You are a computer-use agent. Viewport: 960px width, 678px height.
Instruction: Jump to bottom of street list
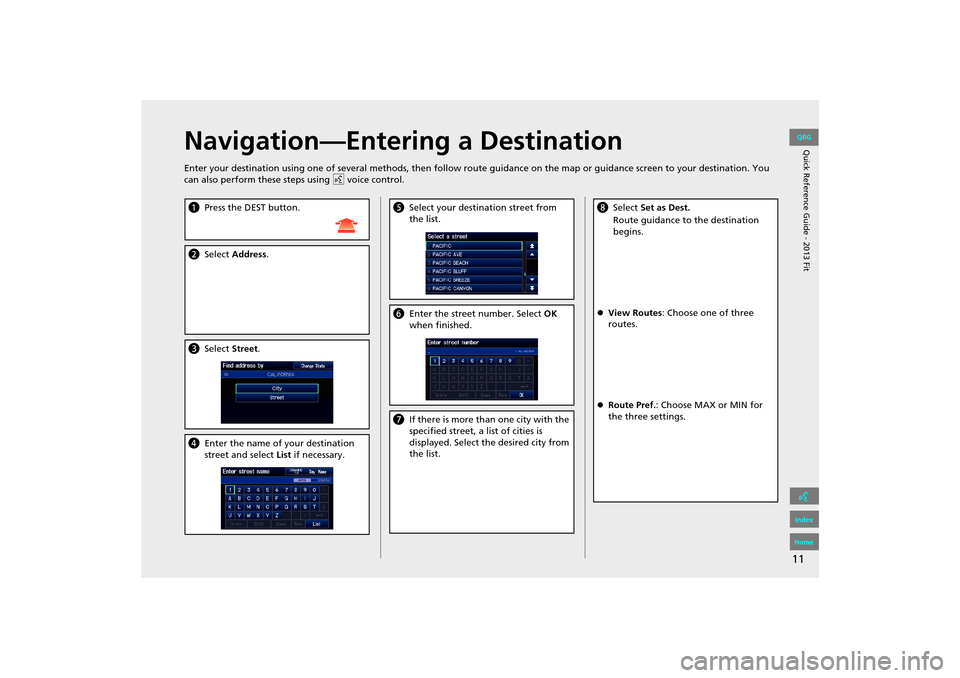pyautogui.click(x=531, y=288)
